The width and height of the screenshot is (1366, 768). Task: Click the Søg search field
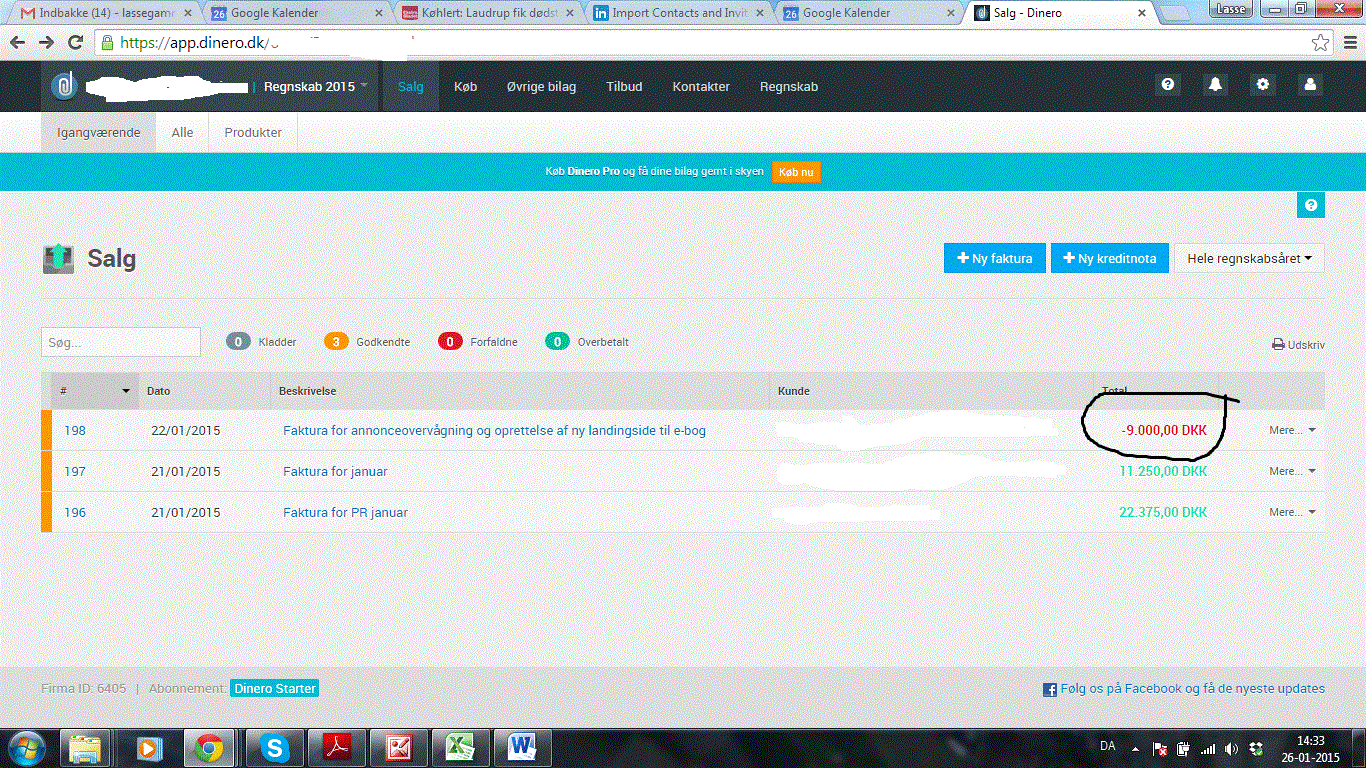pos(121,342)
